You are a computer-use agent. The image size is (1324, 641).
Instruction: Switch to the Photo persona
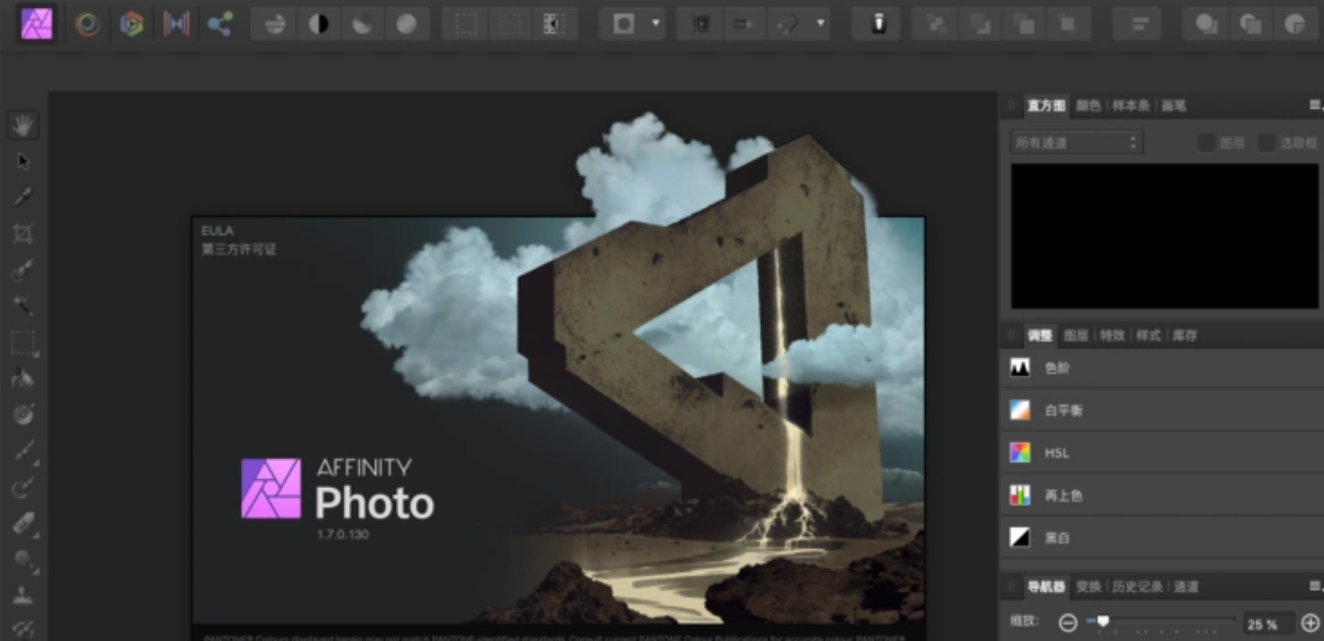pos(37,23)
